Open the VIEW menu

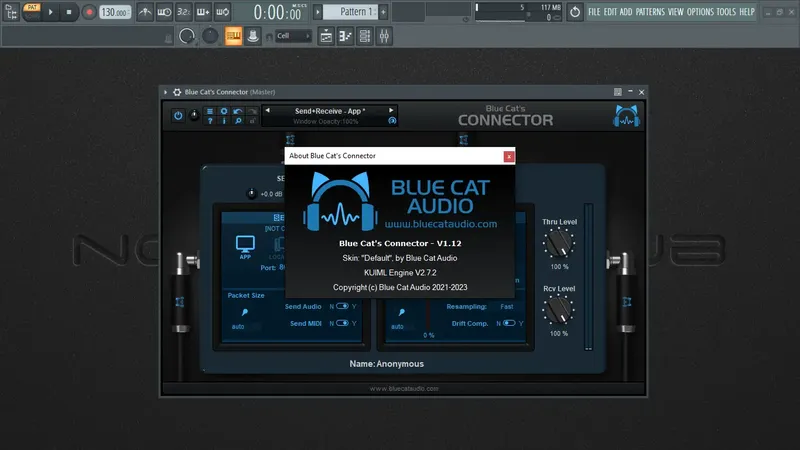point(676,12)
